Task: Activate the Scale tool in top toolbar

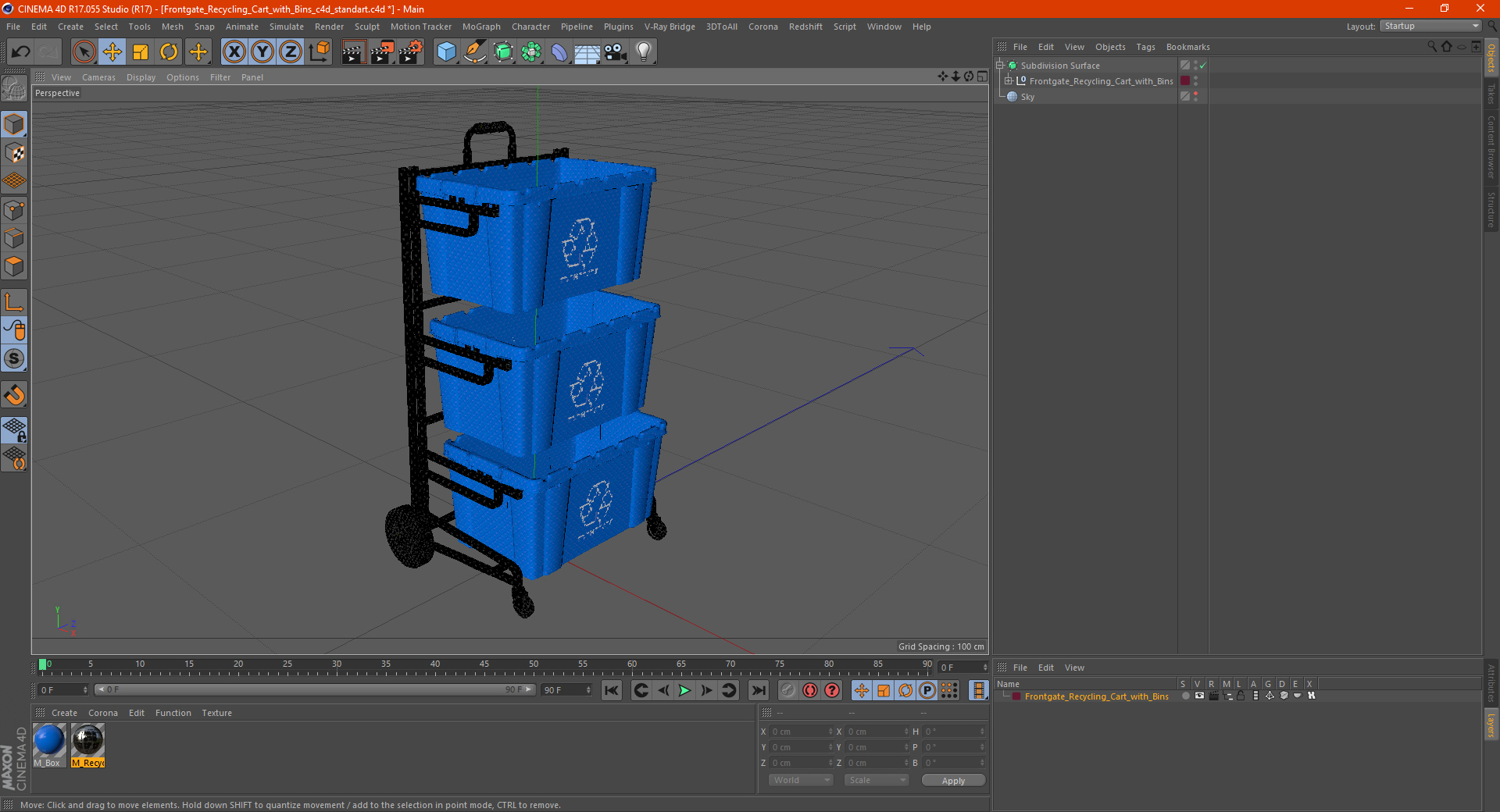Action: pyautogui.click(x=141, y=52)
